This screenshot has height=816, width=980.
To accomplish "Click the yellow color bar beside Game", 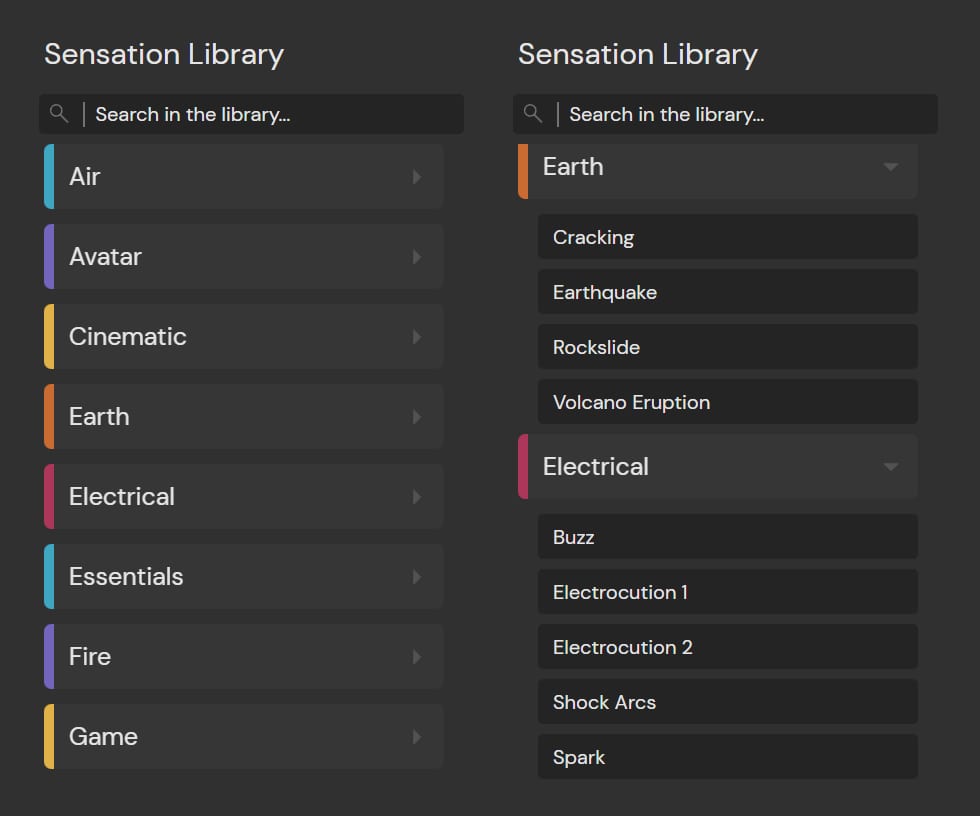I will [49, 736].
